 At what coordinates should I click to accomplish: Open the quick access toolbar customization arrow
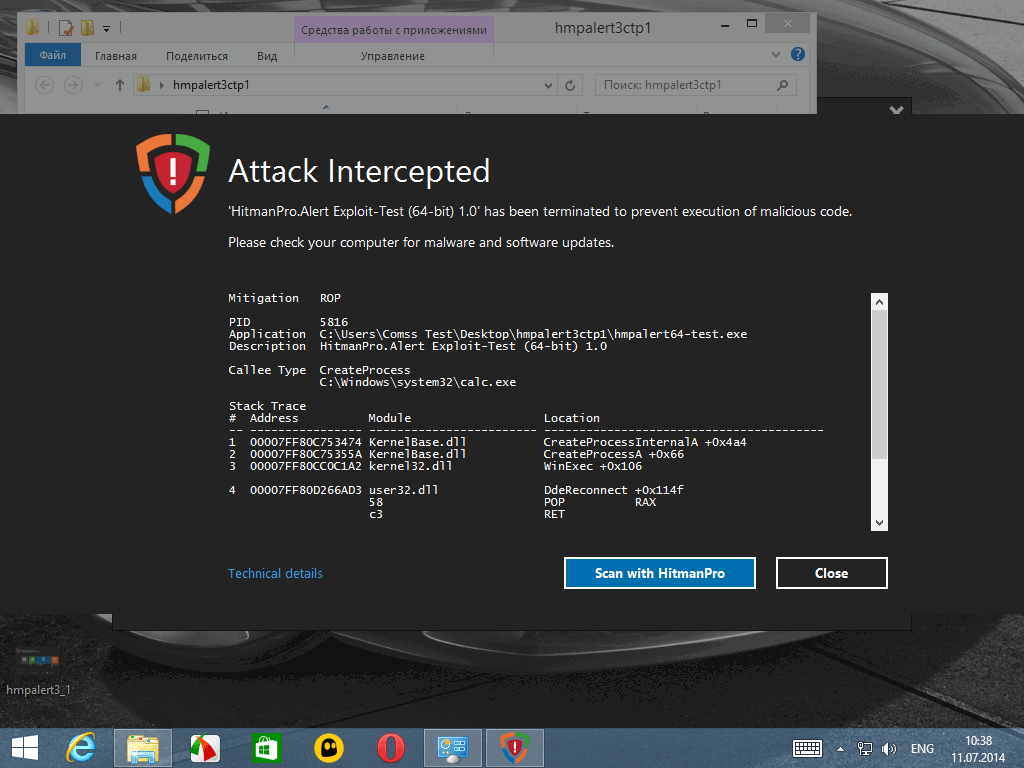tap(105, 28)
